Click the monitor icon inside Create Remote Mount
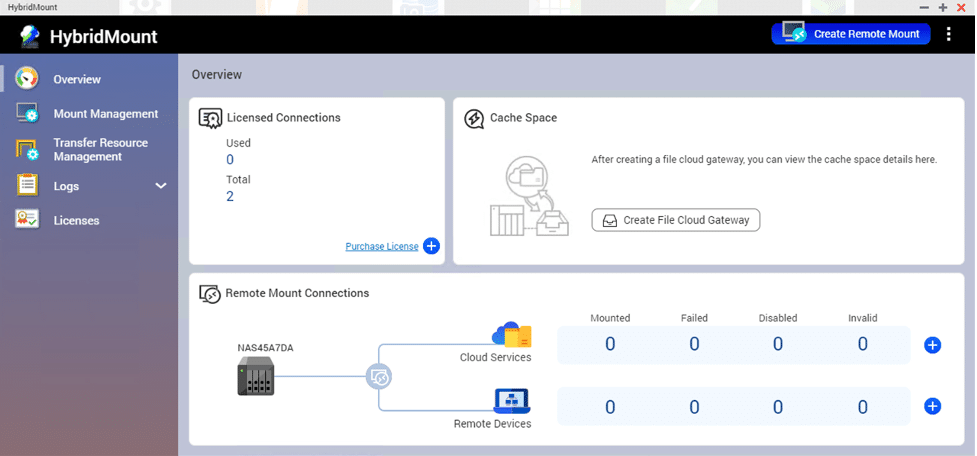The image size is (977, 456). coord(794,32)
